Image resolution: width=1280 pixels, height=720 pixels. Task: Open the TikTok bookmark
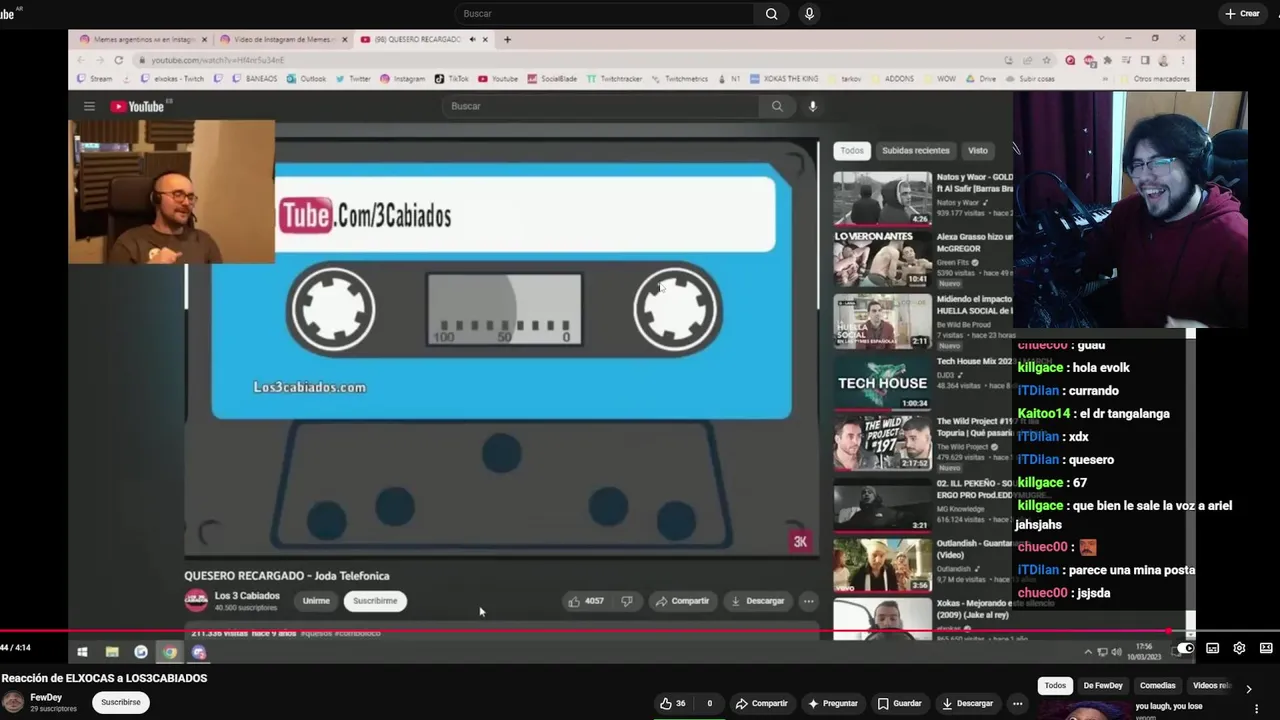tap(452, 79)
